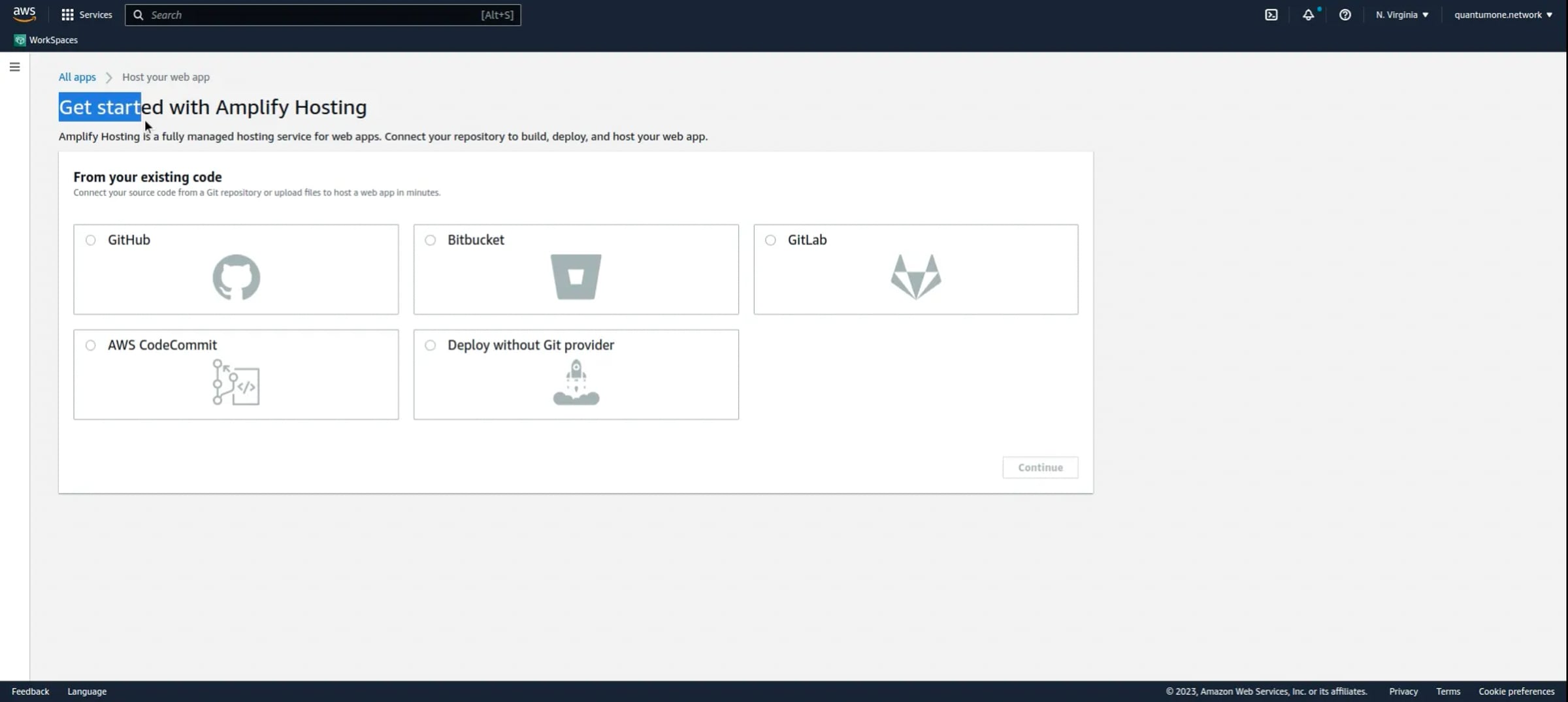Focus the AWS search field
The image size is (1568, 702).
pos(323,14)
